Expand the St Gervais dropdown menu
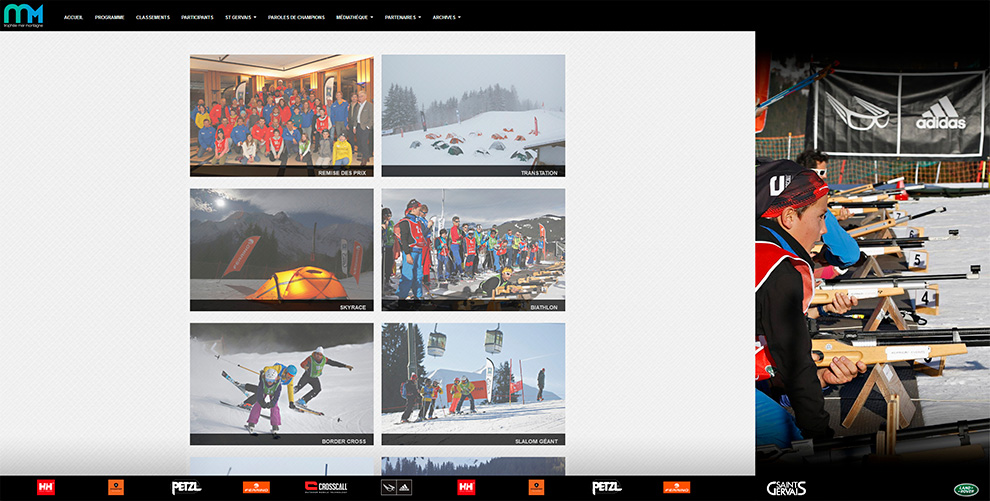The height and width of the screenshot is (501, 990). (240, 17)
